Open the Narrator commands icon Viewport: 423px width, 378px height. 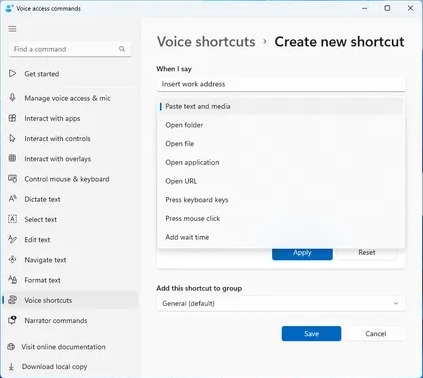[12, 320]
